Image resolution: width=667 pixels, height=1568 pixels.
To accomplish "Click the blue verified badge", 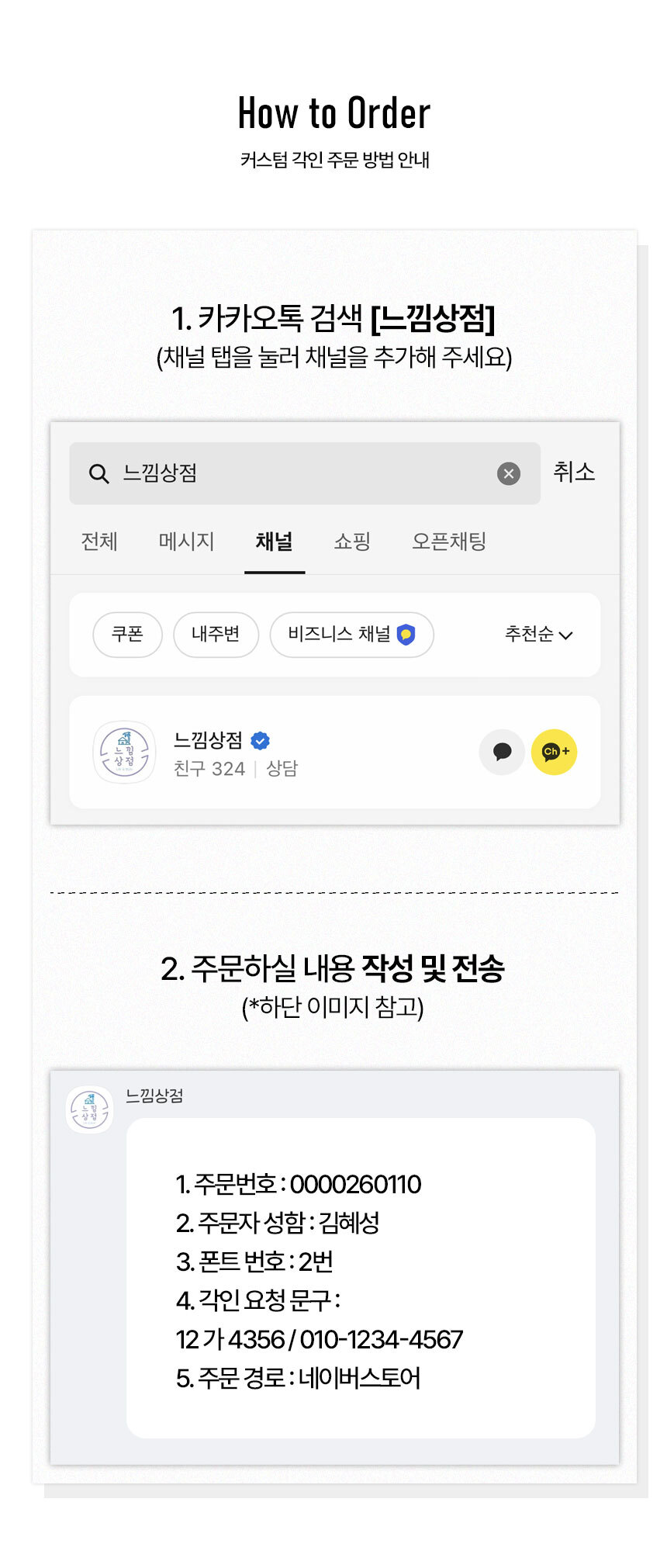I will (261, 741).
